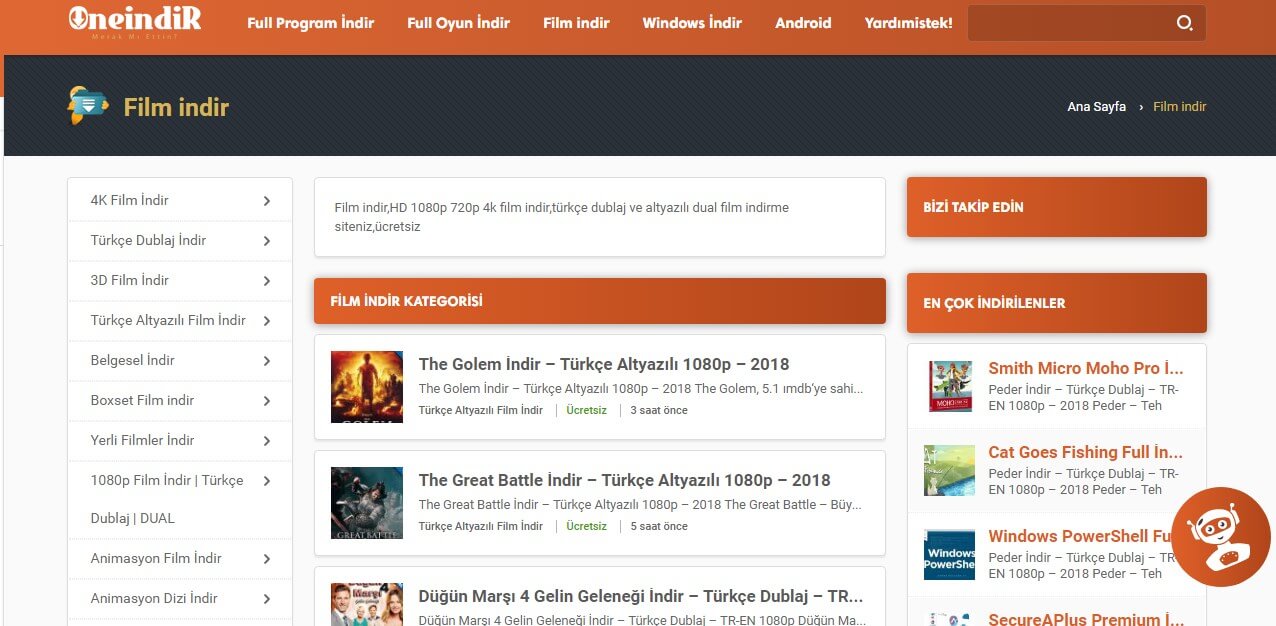Click Film indir breadcrumb link

coord(1180,106)
